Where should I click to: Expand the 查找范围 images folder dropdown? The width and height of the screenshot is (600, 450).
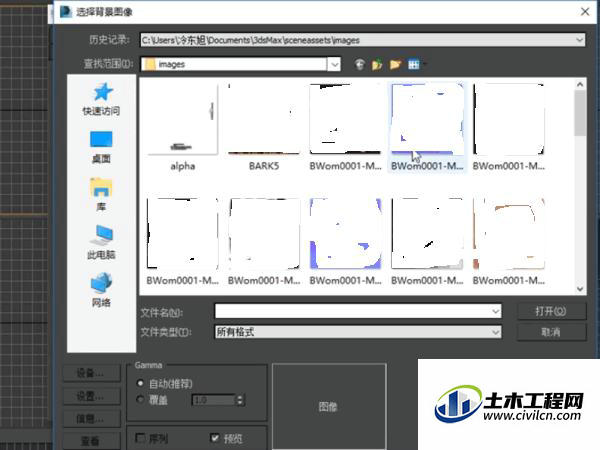click(334, 64)
